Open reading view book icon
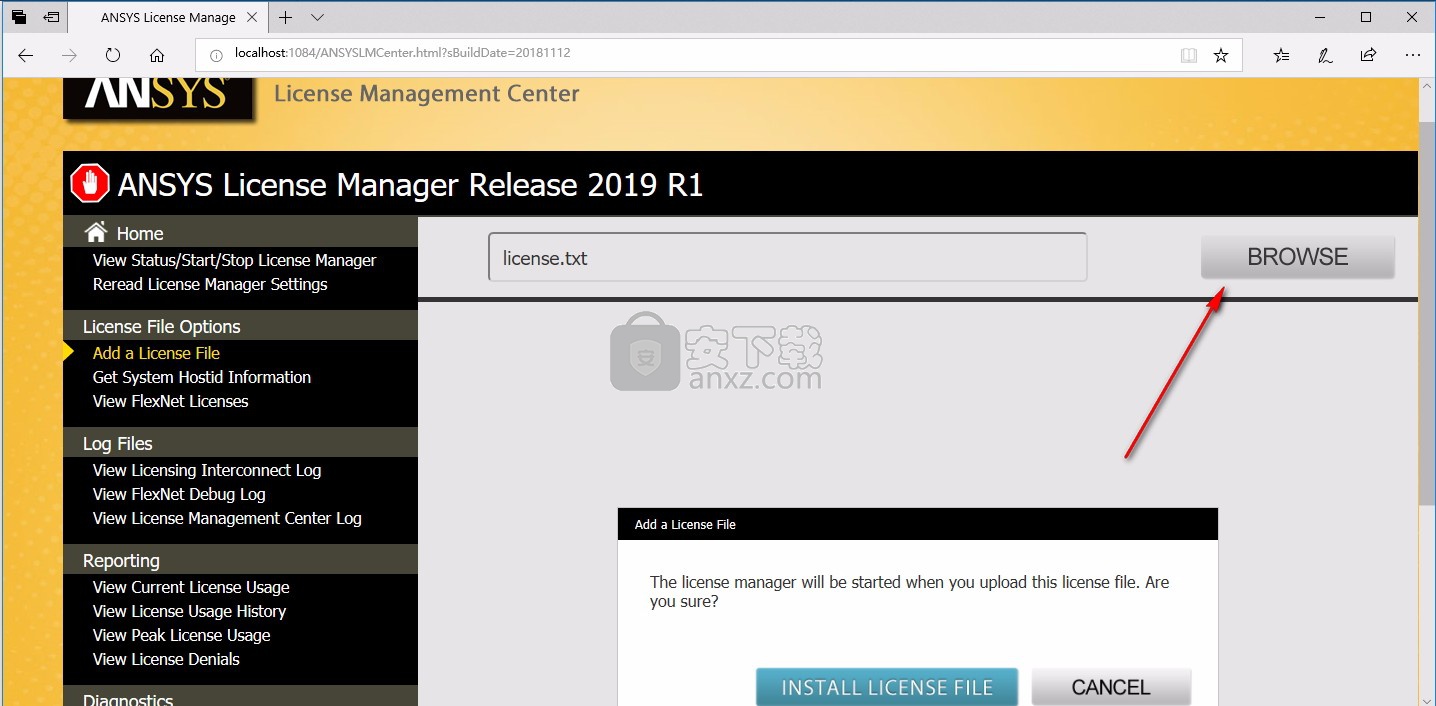The width and height of the screenshot is (1436, 706). pyautogui.click(x=1188, y=55)
